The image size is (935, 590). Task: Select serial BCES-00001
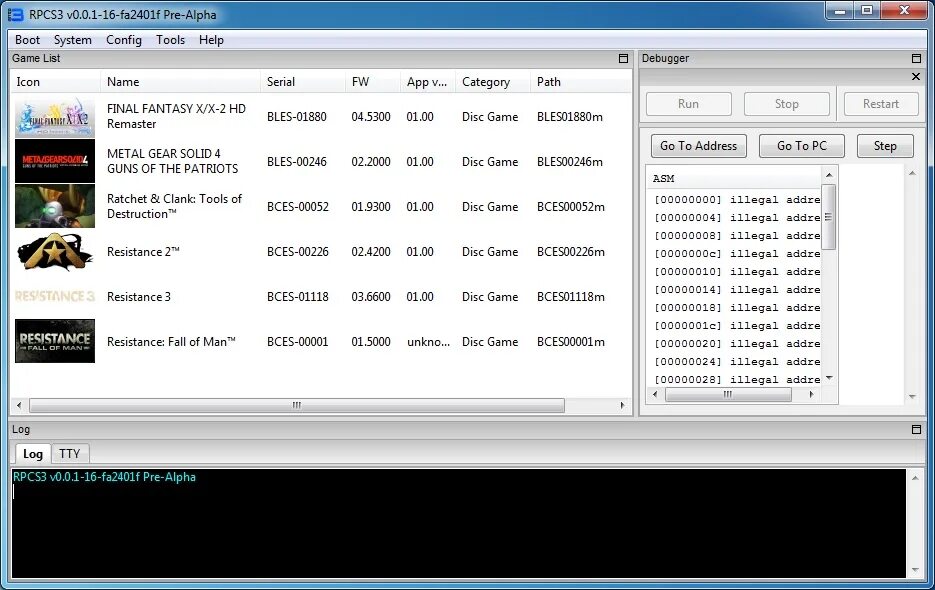click(298, 342)
